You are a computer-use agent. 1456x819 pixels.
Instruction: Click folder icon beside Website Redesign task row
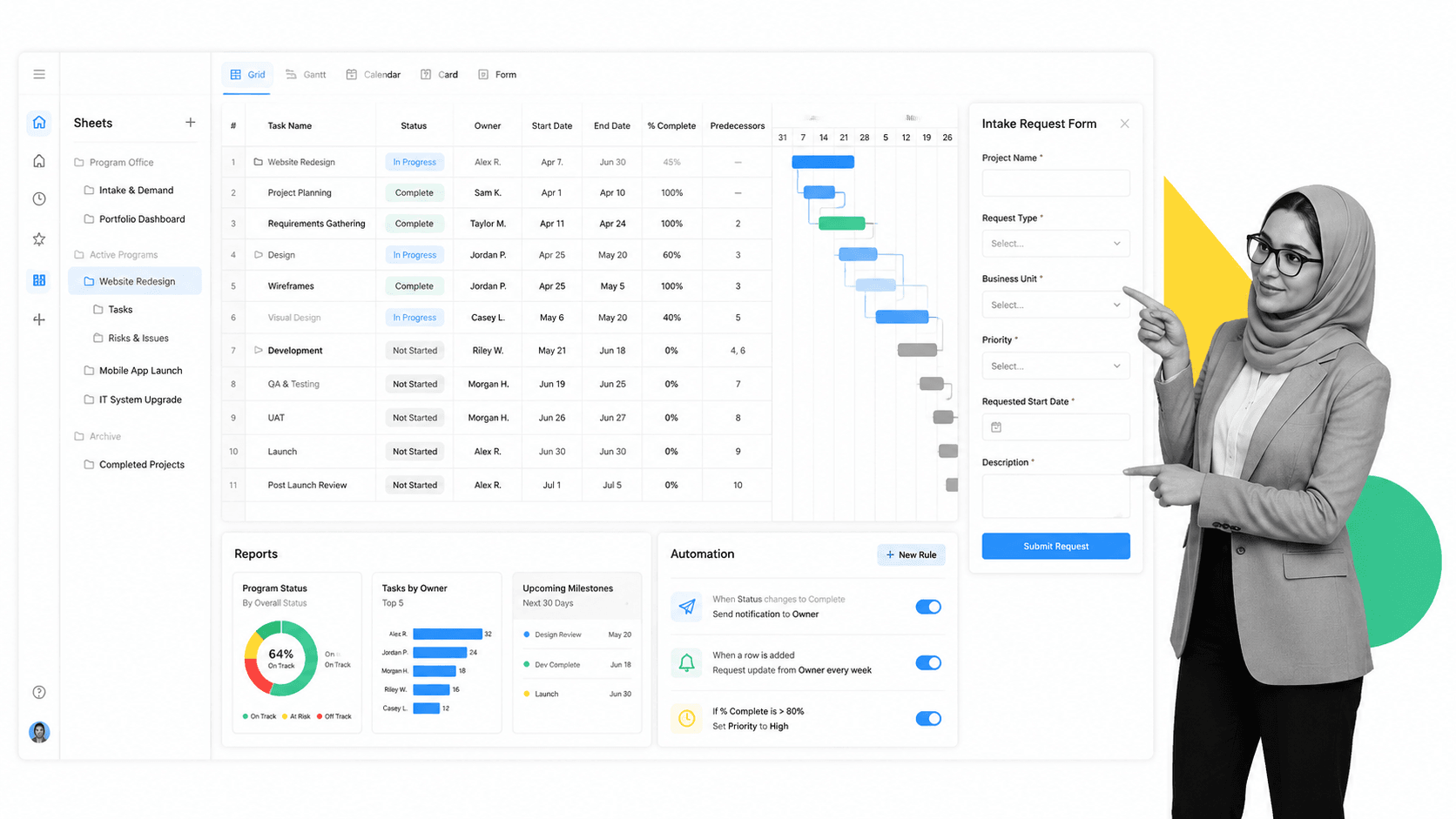[x=258, y=162]
